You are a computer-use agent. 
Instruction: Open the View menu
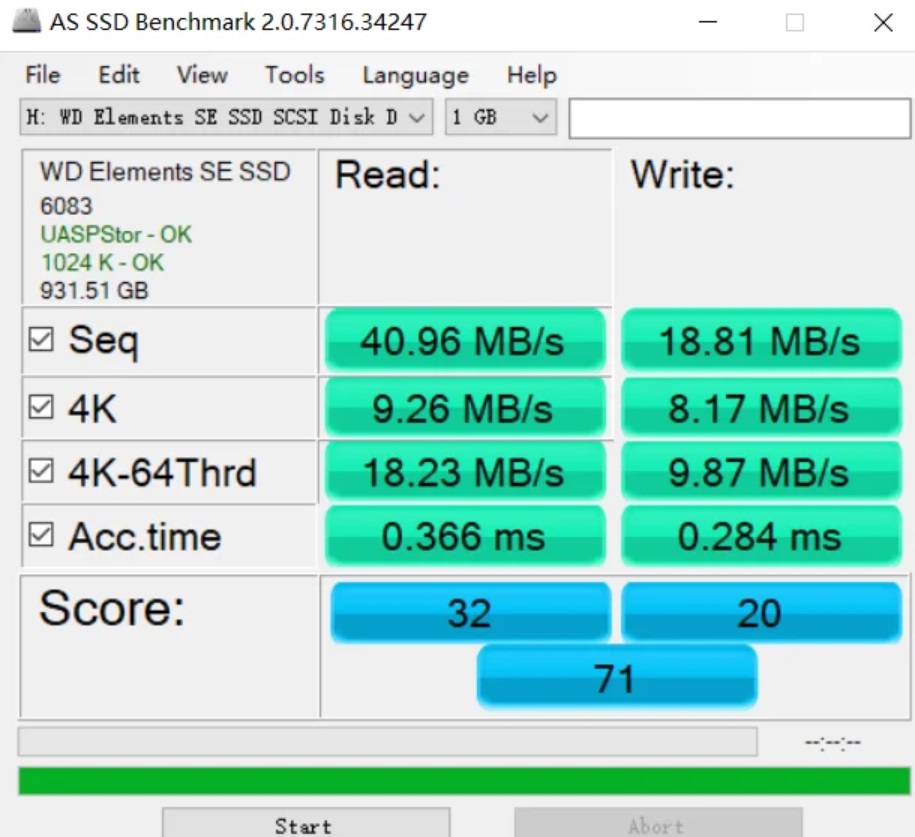click(202, 75)
